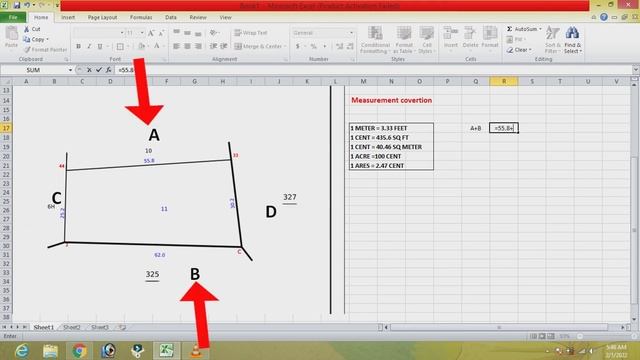Image resolution: width=640 pixels, height=360 pixels.
Task: Toggle Wrap Text
Action: (251, 33)
